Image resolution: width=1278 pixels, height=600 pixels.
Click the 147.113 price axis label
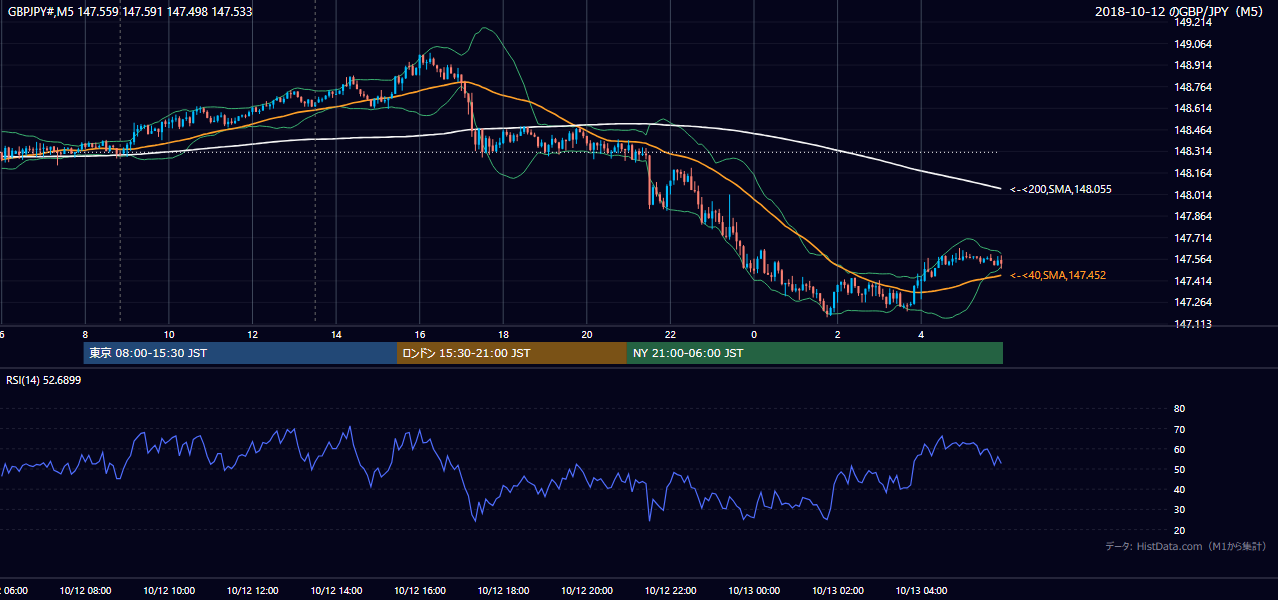1193,324
